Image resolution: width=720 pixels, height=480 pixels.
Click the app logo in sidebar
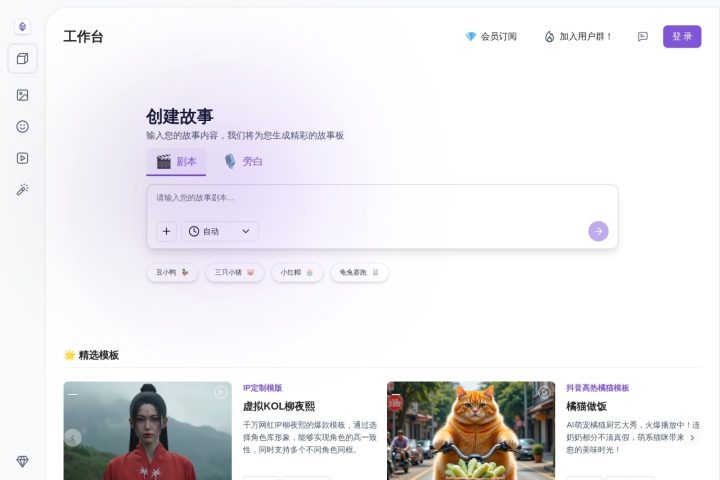(22, 26)
